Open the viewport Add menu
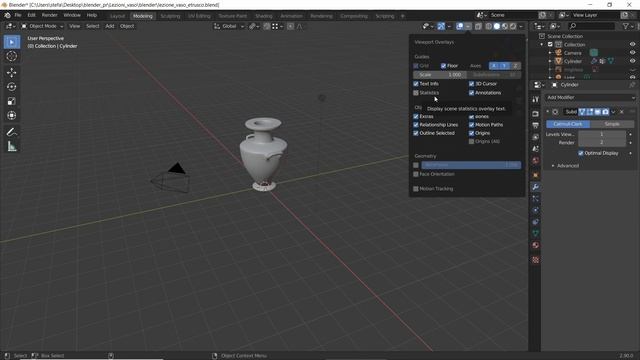The image size is (640, 360). coord(110,27)
